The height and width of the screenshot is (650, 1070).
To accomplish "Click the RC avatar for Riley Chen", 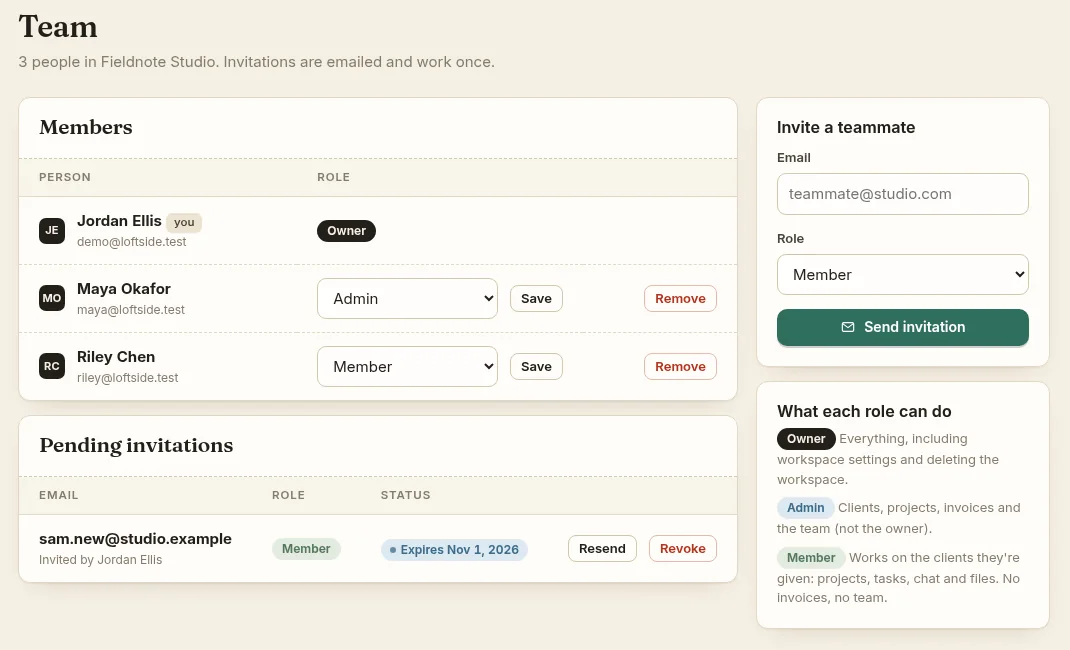I will (52, 366).
